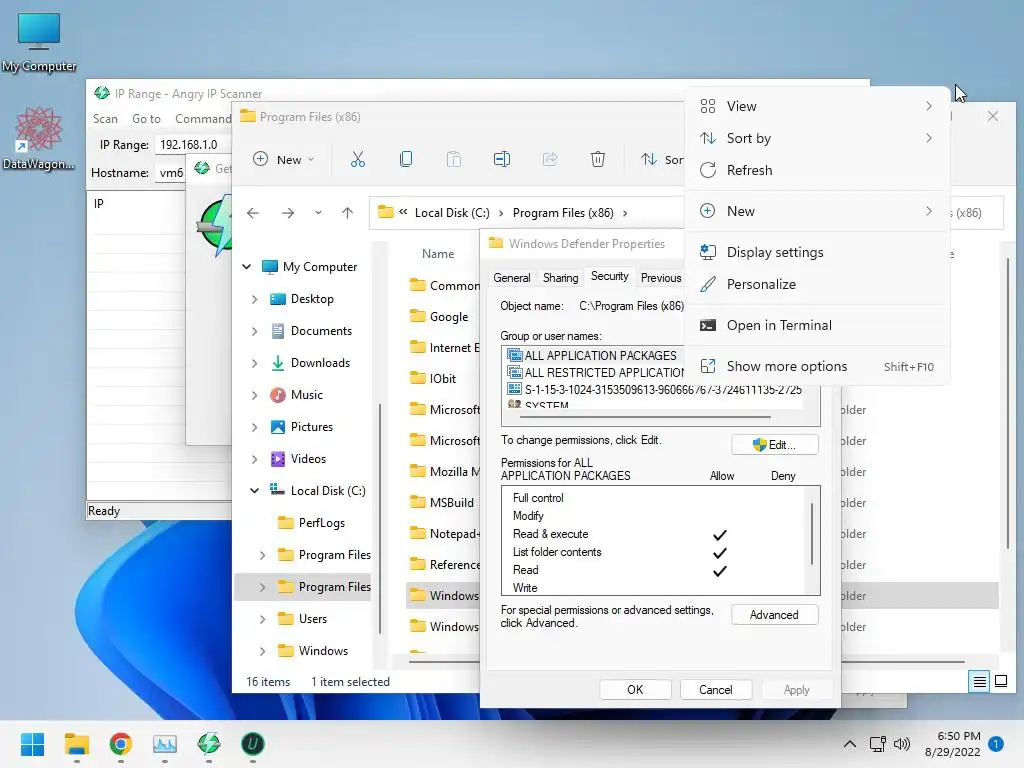This screenshot has width=1024, height=768.
Task: Open Google Chrome from the taskbar
Action: pos(120,744)
